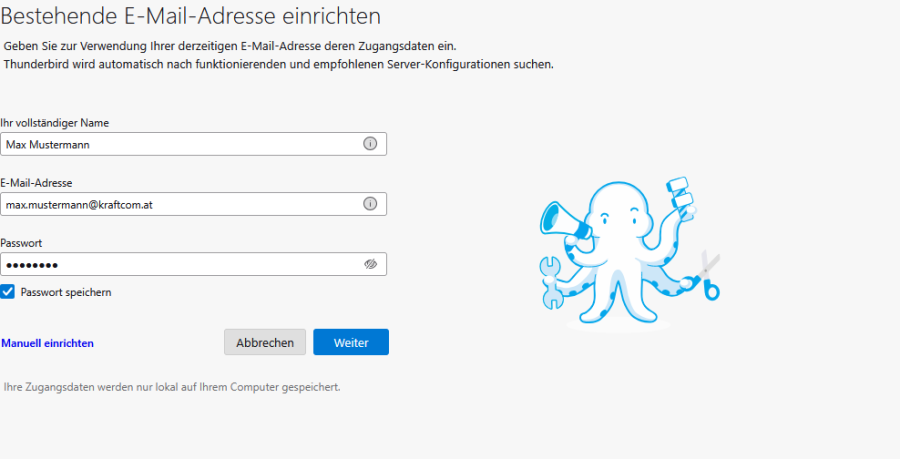The height and width of the screenshot is (459, 900).
Task: Click the info icon in the E-Mail-Adresse field
Action: click(x=370, y=204)
